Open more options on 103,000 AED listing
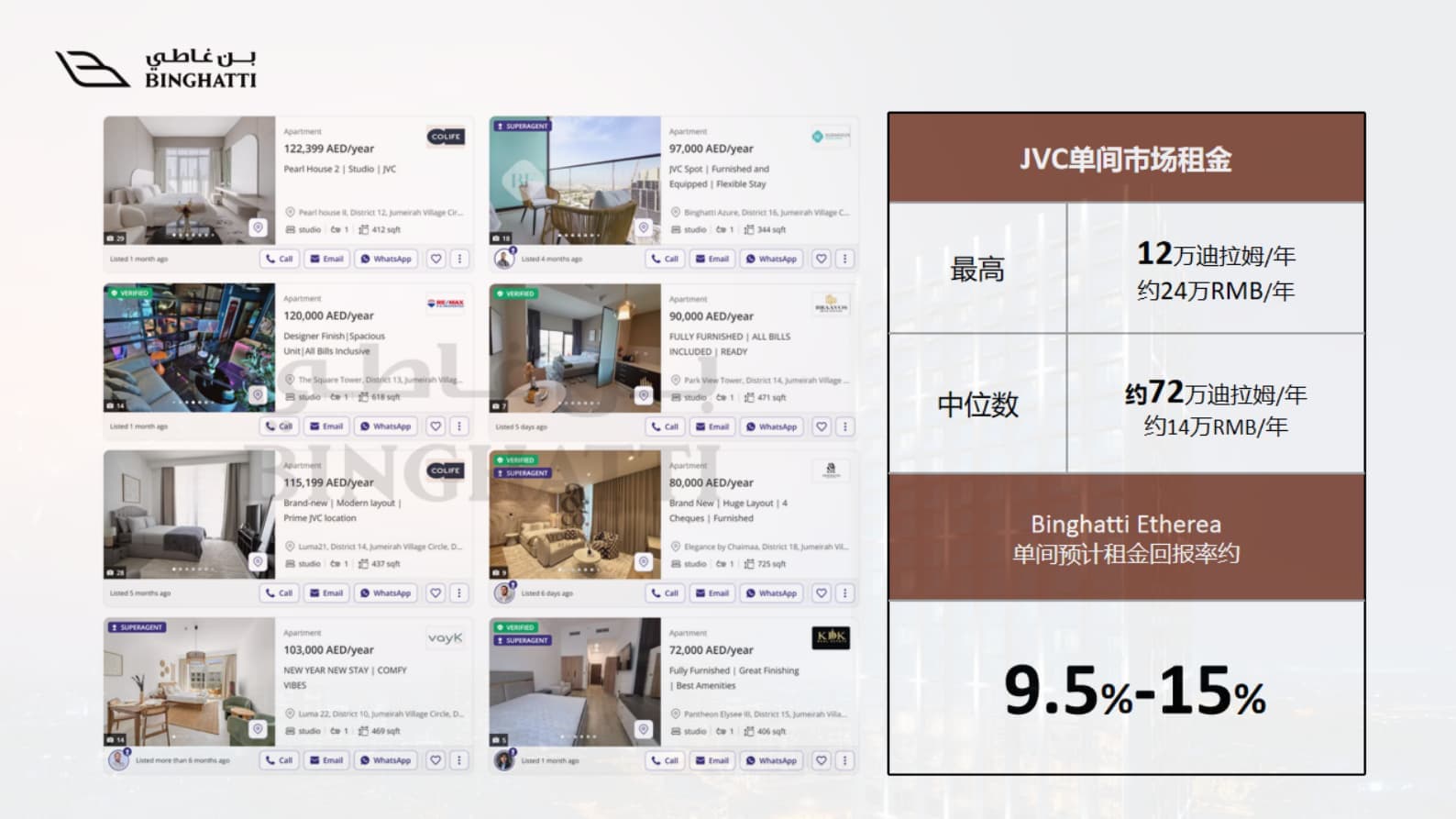The image size is (1456, 819). [459, 760]
